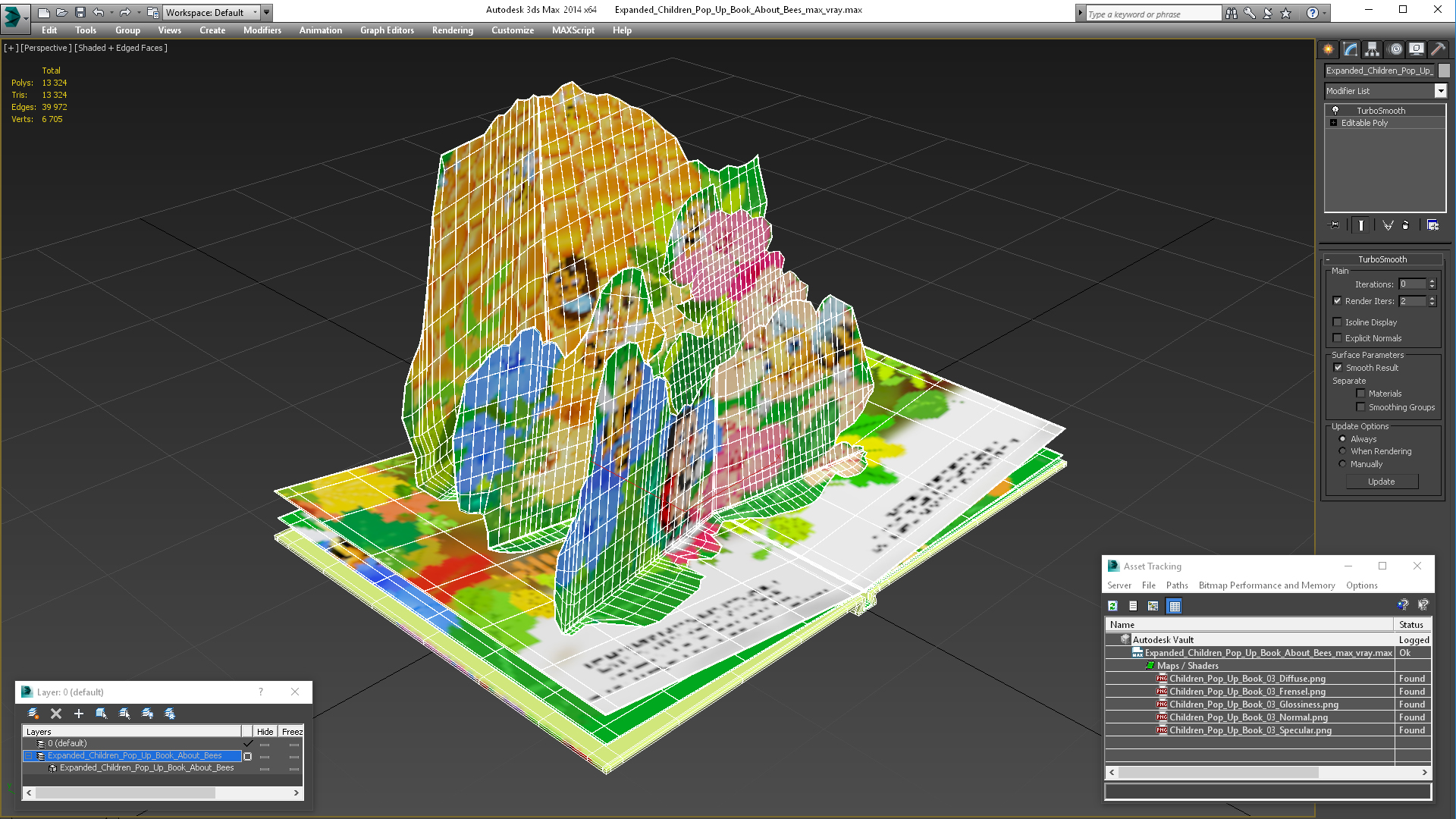Open the Redo history dropdown arrow
The image size is (1456, 819).
(138, 12)
